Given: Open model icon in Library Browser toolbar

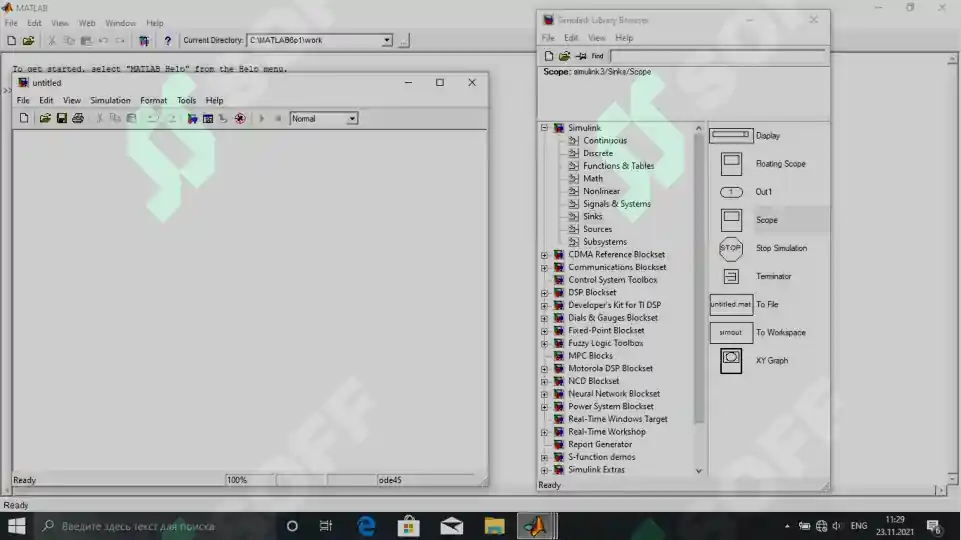Looking at the screenshot, I should pyautogui.click(x=564, y=56).
